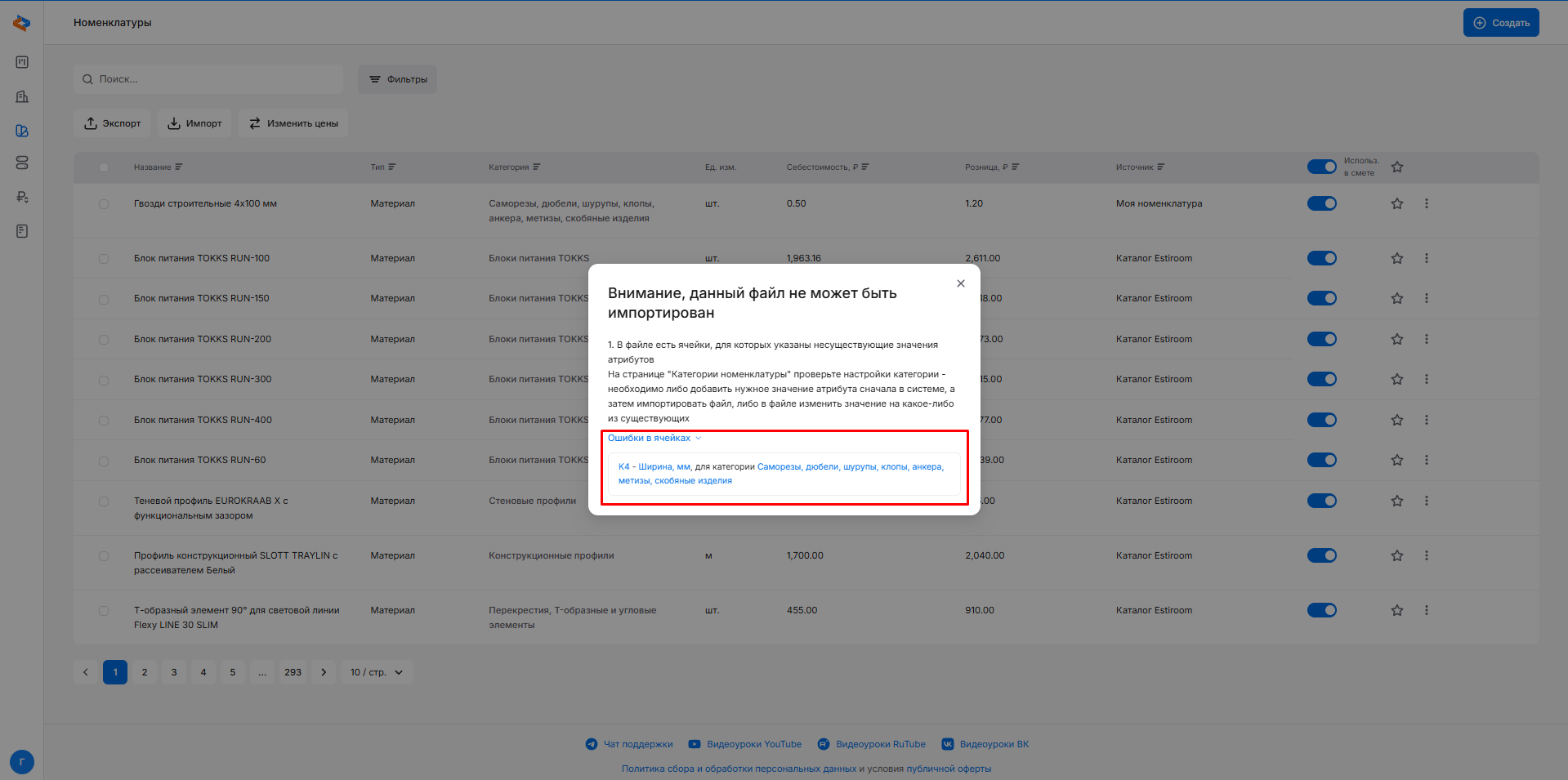The image size is (1568, 780).
Task: Click the Создать button
Action: tap(1500, 23)
